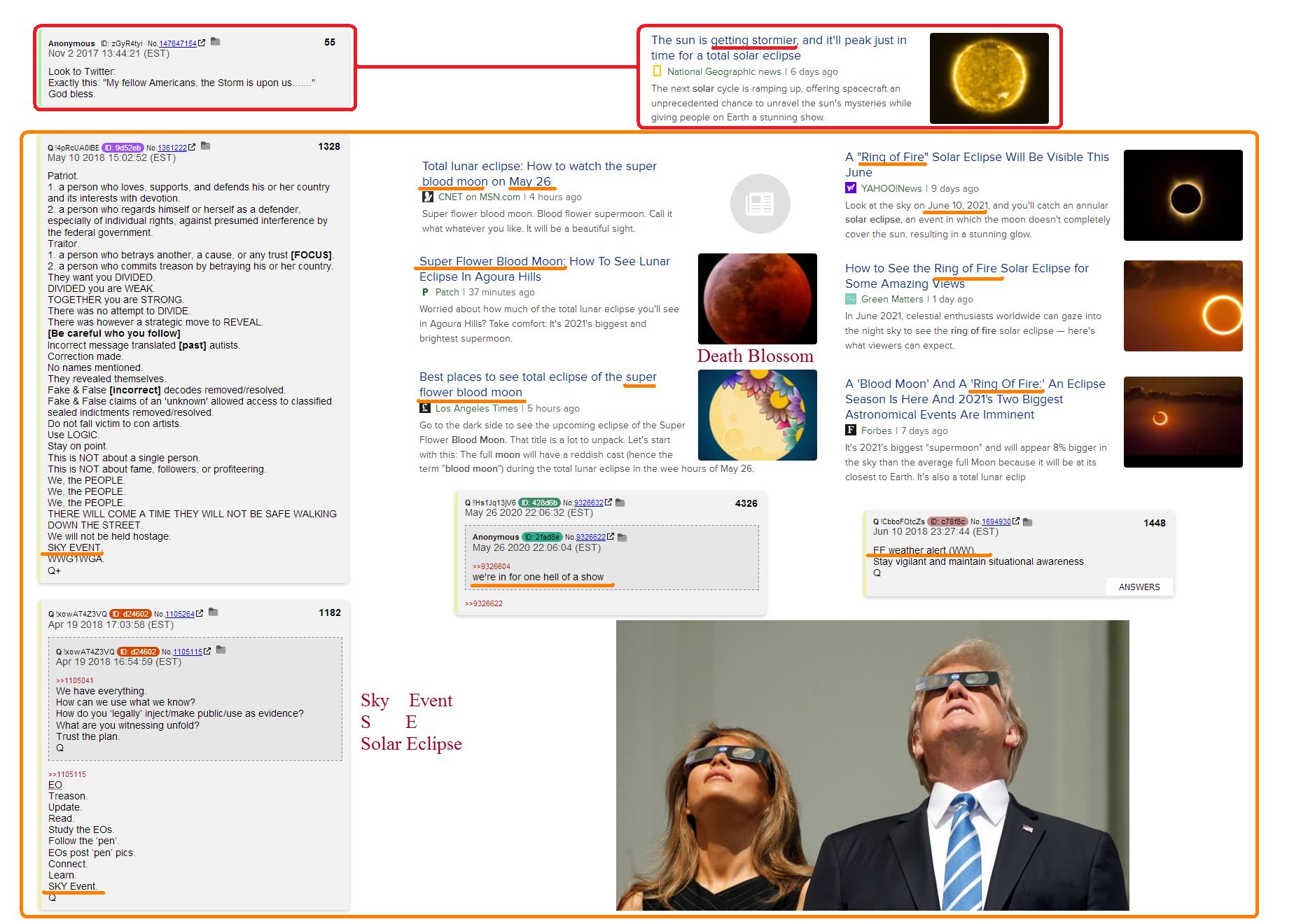Open folder icon on post 55

click(216, 42)
